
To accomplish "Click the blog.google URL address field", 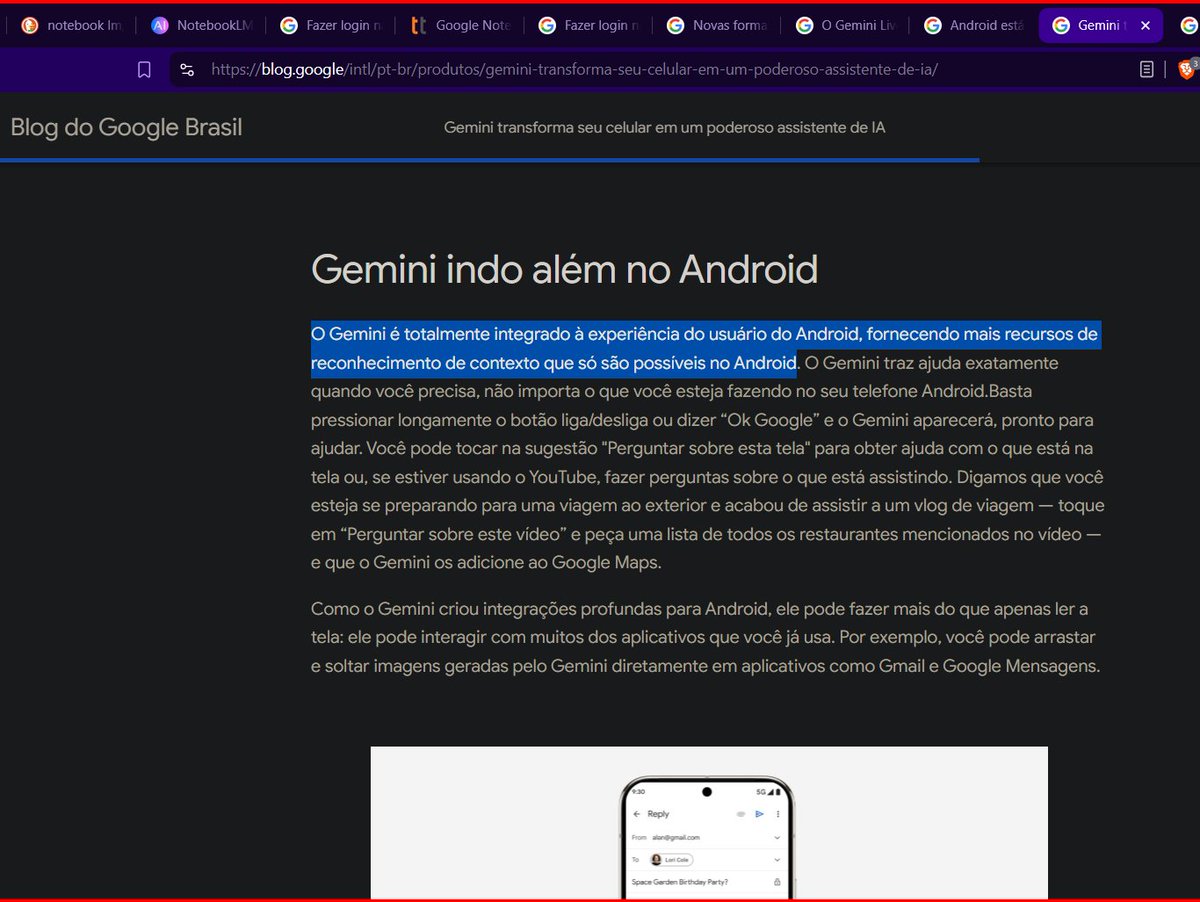I will (x=574, y=69).
